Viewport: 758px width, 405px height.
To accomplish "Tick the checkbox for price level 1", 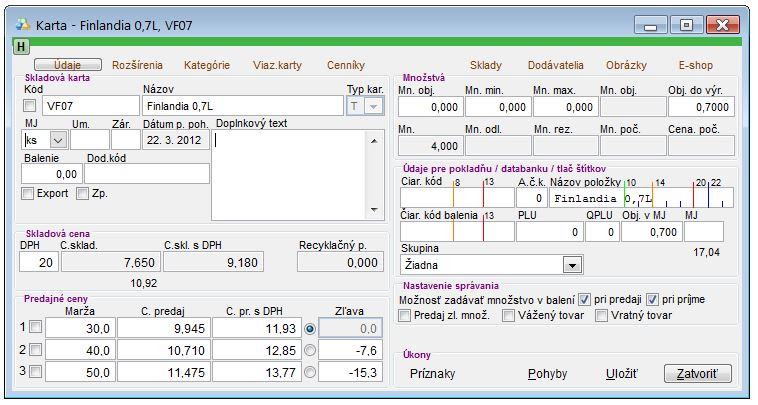I will 37,327.
